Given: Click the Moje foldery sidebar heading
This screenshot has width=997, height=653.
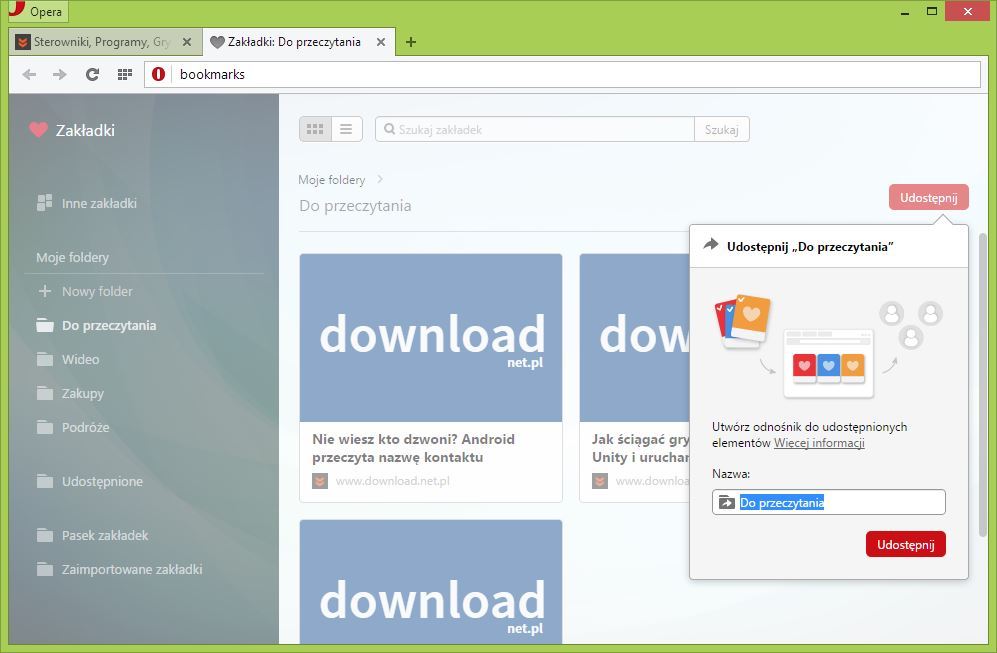Looking at the screenshot, I should click(72, 258).
